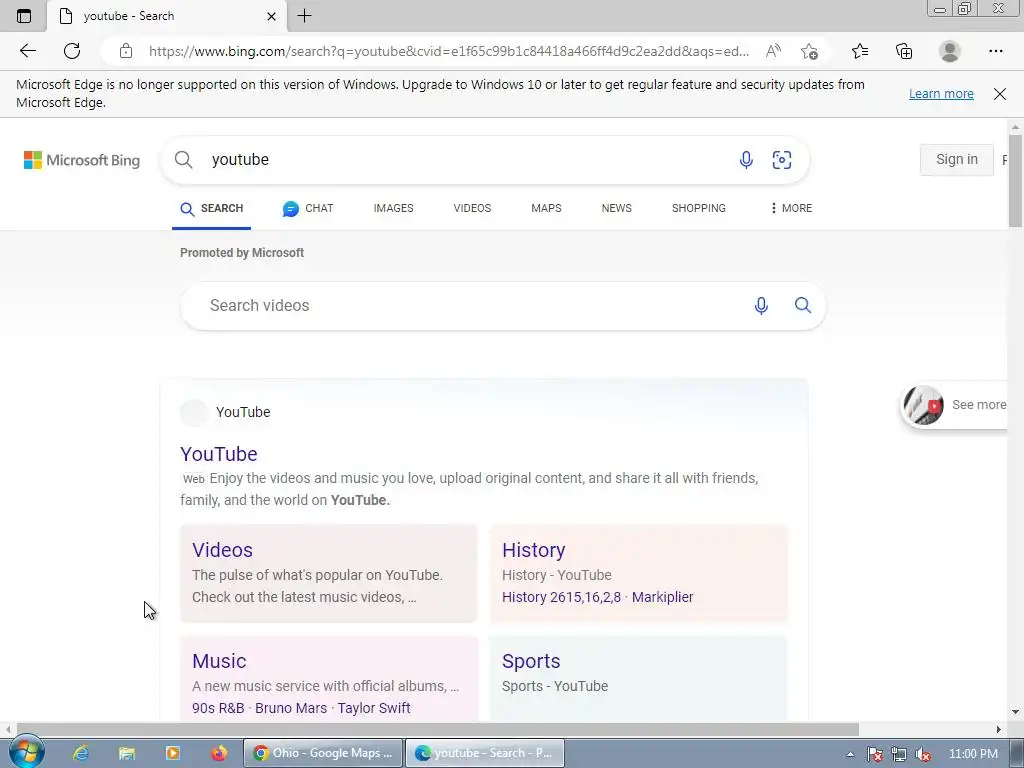This screenshot has height=768, width=1024.
Task: Switch to the CHAT tab
Action: [x=308, y=208]
